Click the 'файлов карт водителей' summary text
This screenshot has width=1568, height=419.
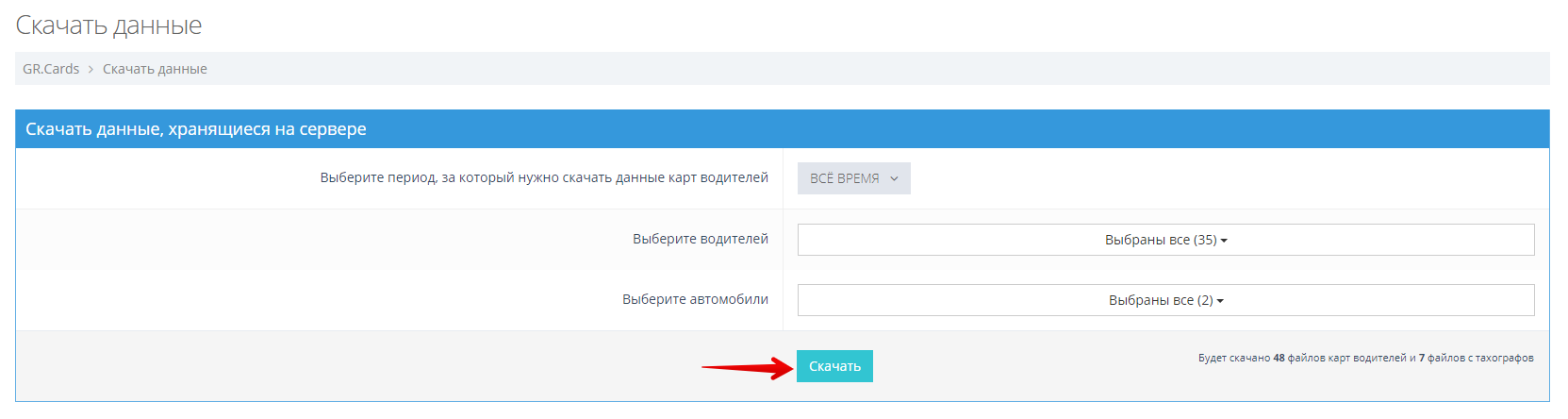[x=1346, y=358]
